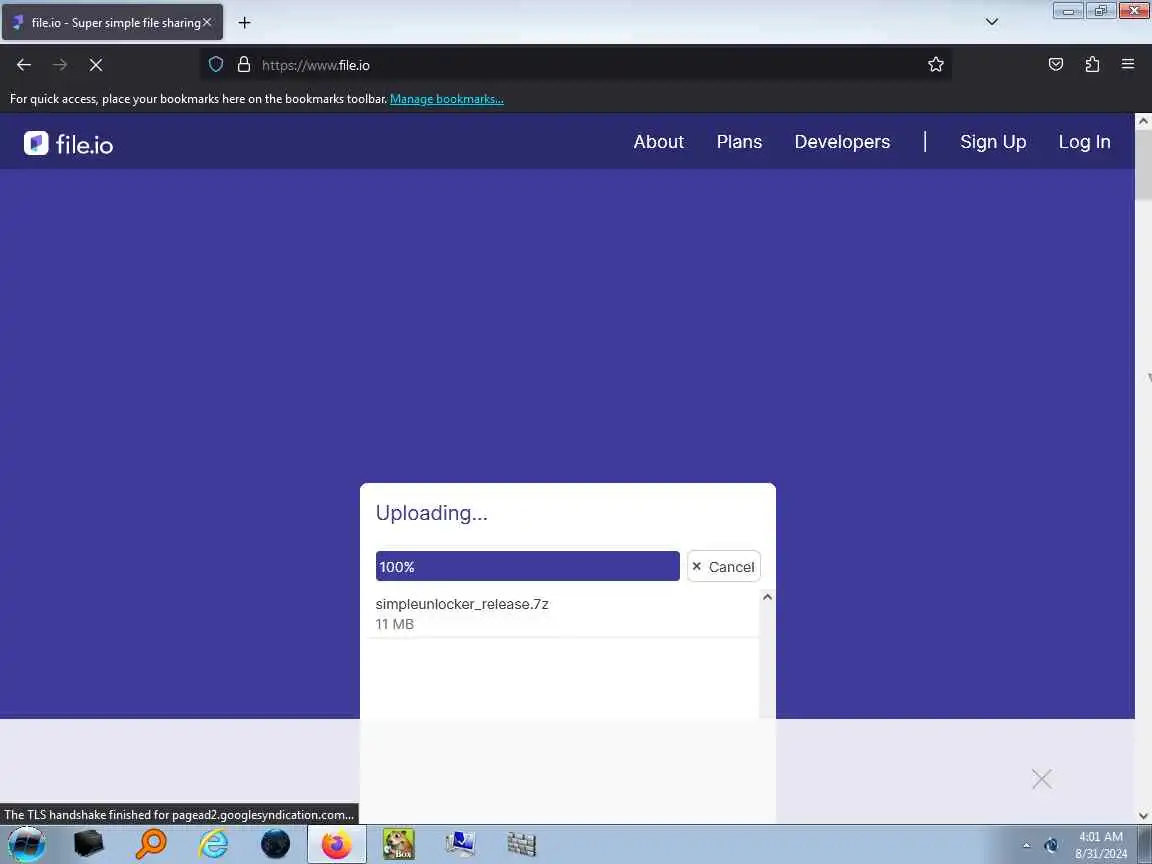Bookmark this page with star icon
The width and height of the screenshot is (1152, 864).
coord(935,65)
